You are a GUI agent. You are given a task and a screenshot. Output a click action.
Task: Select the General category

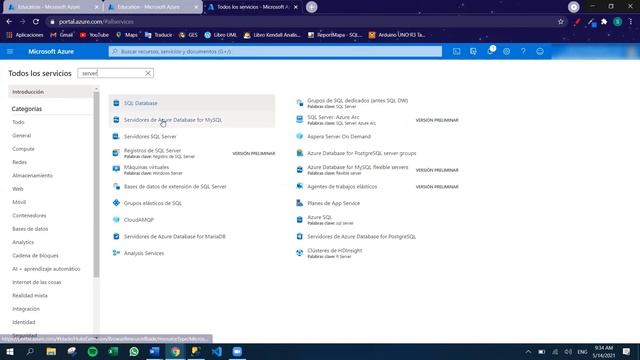(22, 136)
